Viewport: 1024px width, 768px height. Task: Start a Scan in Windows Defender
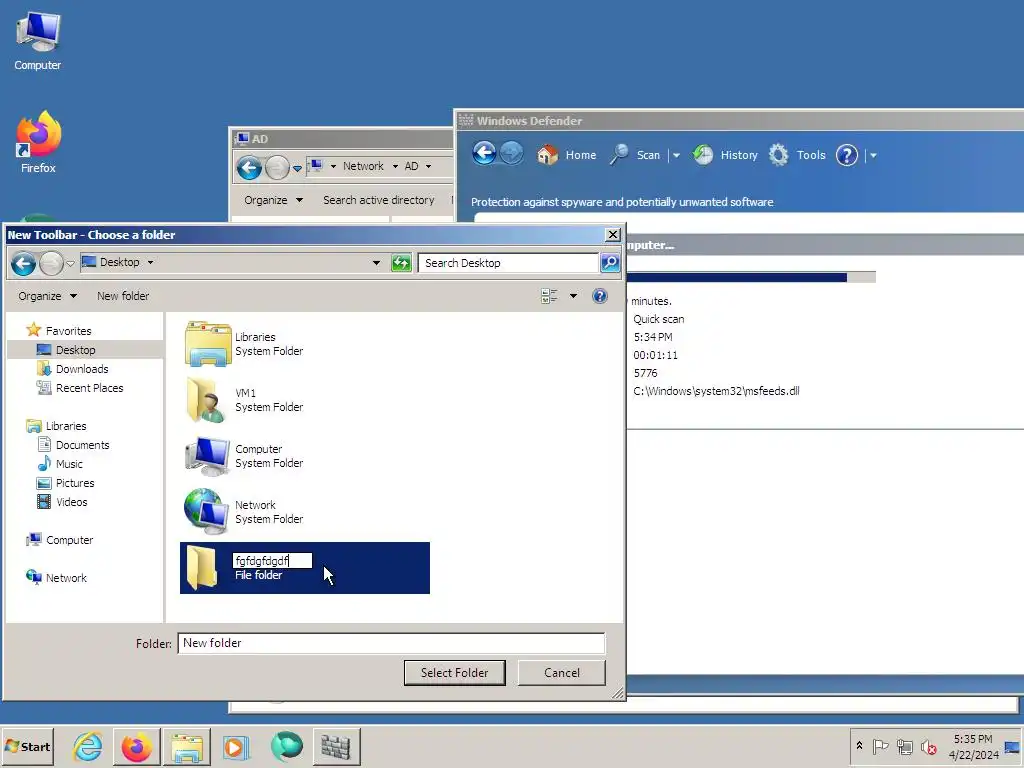pyautogui.click(x=635, y=155)
